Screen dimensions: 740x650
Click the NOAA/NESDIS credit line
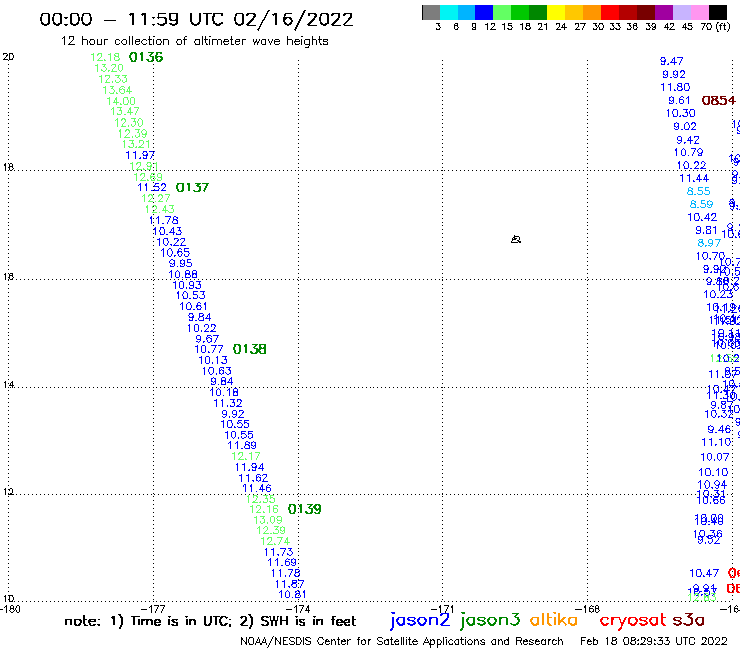(402, 642)
